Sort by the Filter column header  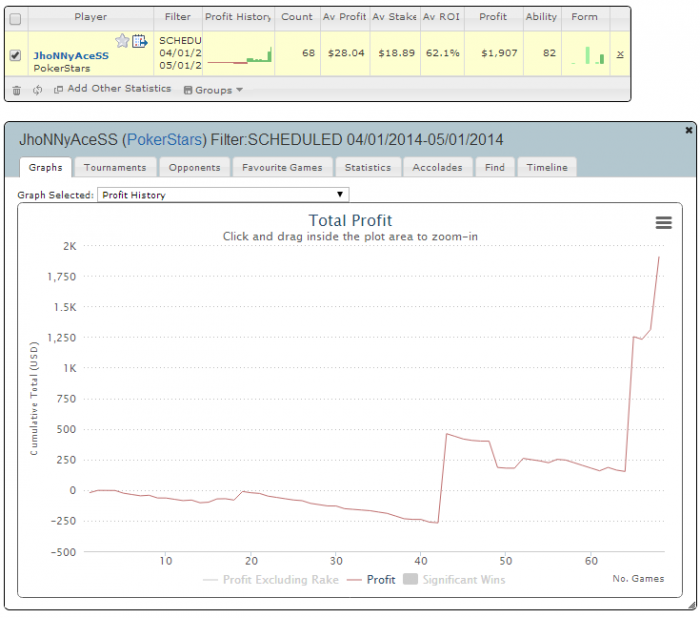coord(178,17)
